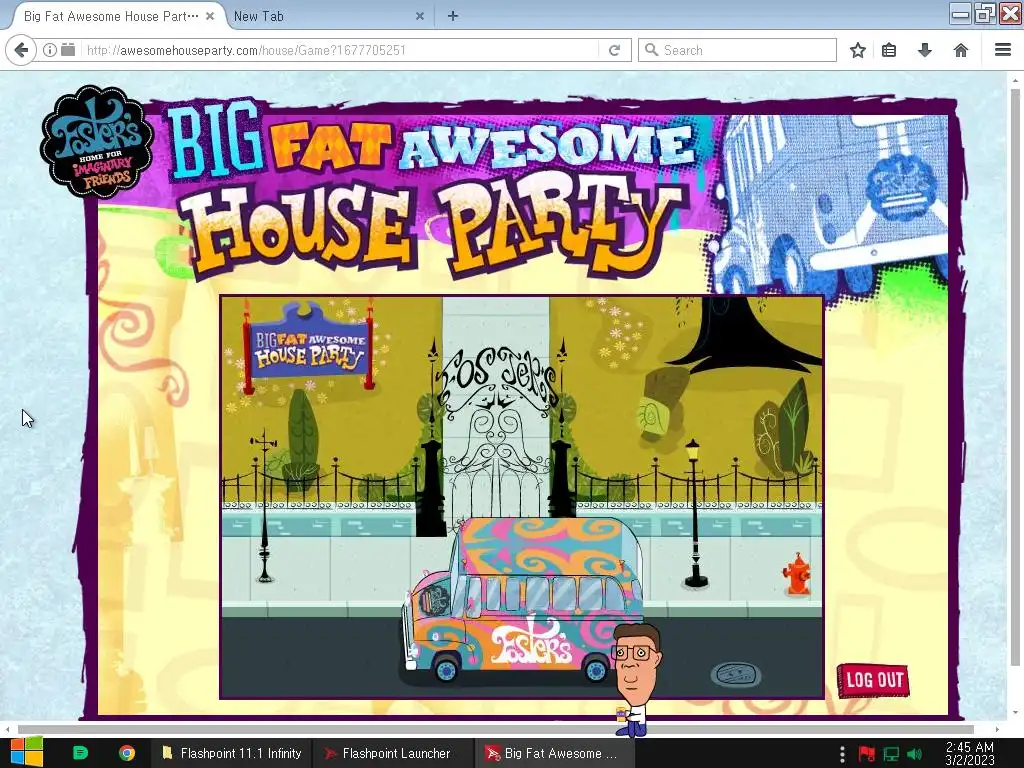Click the horizontal scrollbar at page bottom
Screen dimensions: 1024x768
point(496,729)
